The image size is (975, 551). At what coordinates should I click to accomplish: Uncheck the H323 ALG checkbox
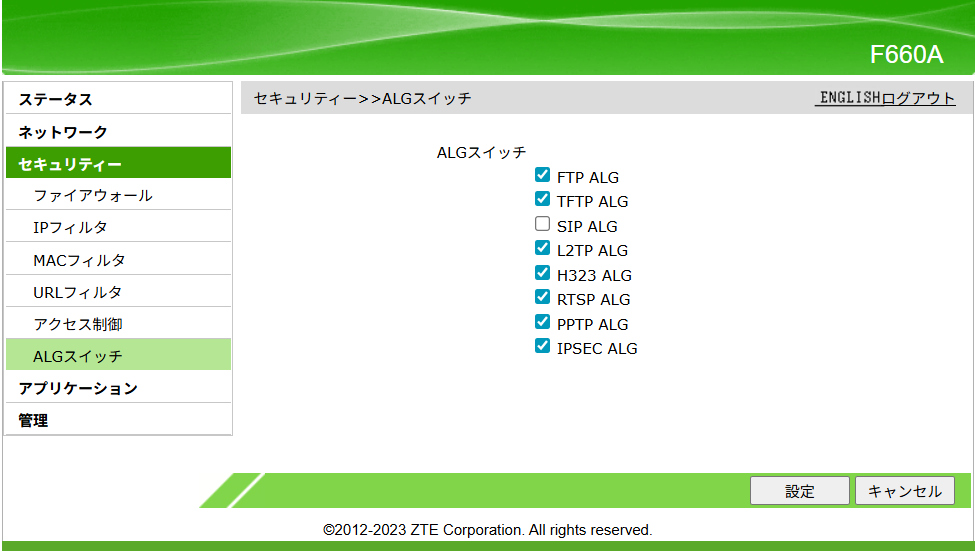coord(542,273)
